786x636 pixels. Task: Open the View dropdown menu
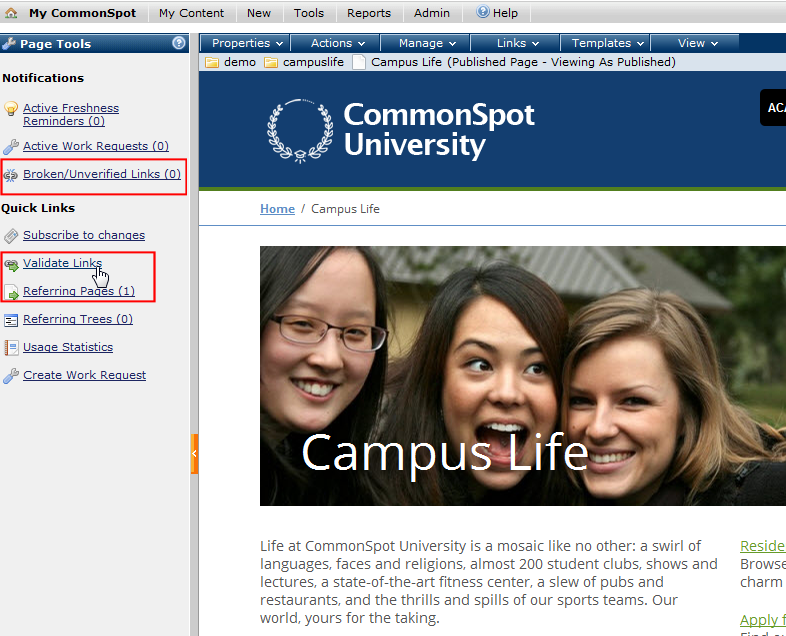[695, 44]
